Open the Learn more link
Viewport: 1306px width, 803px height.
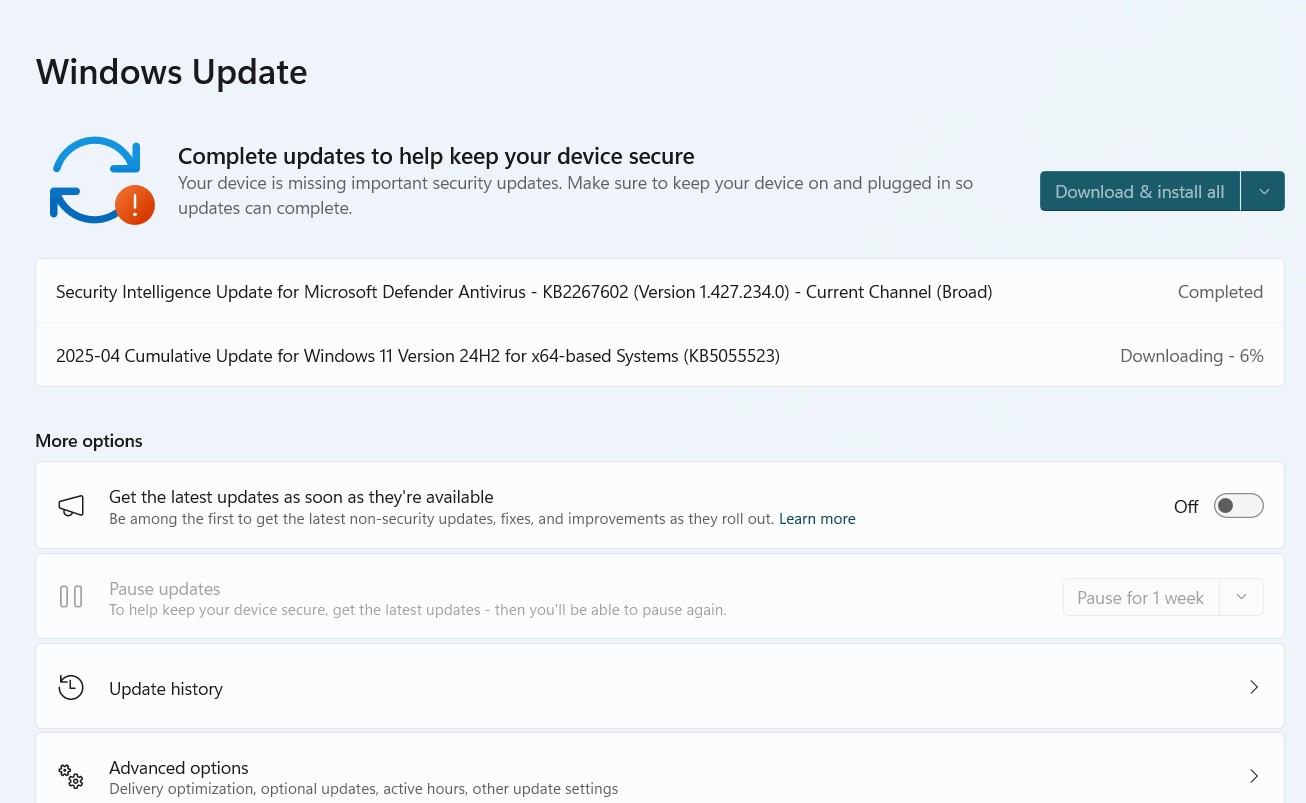[817, 519]
